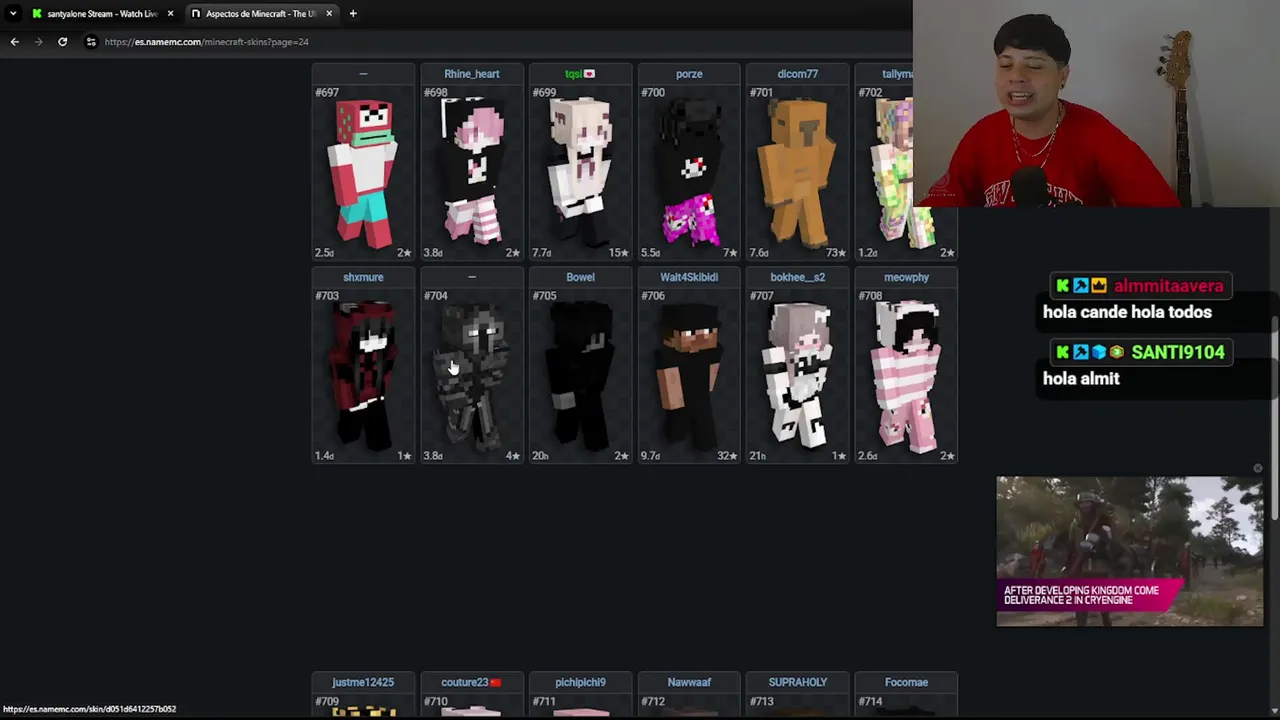Click almmitaavera username in chat
The height and width of the screenshot is (720, 1280).
click(1168, 286)
